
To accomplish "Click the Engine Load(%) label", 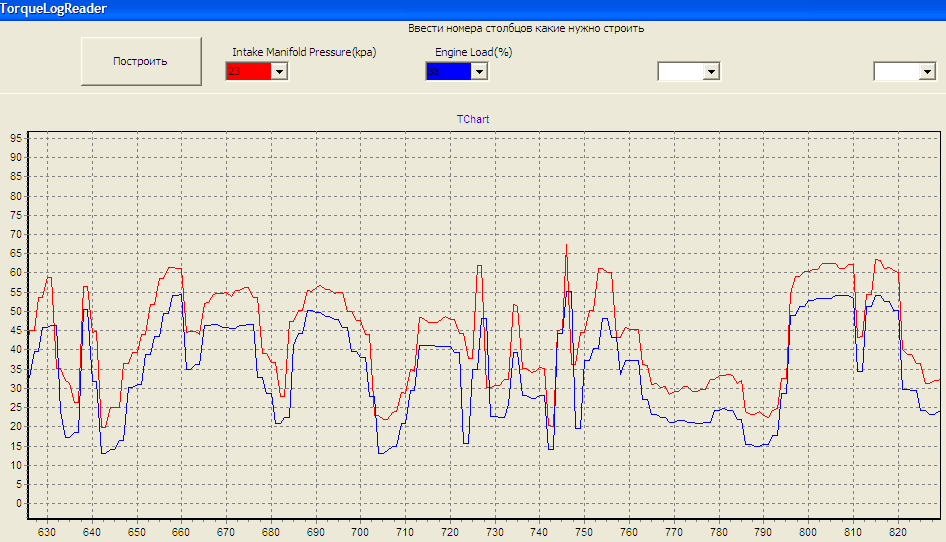I will (x=473, y=52).
